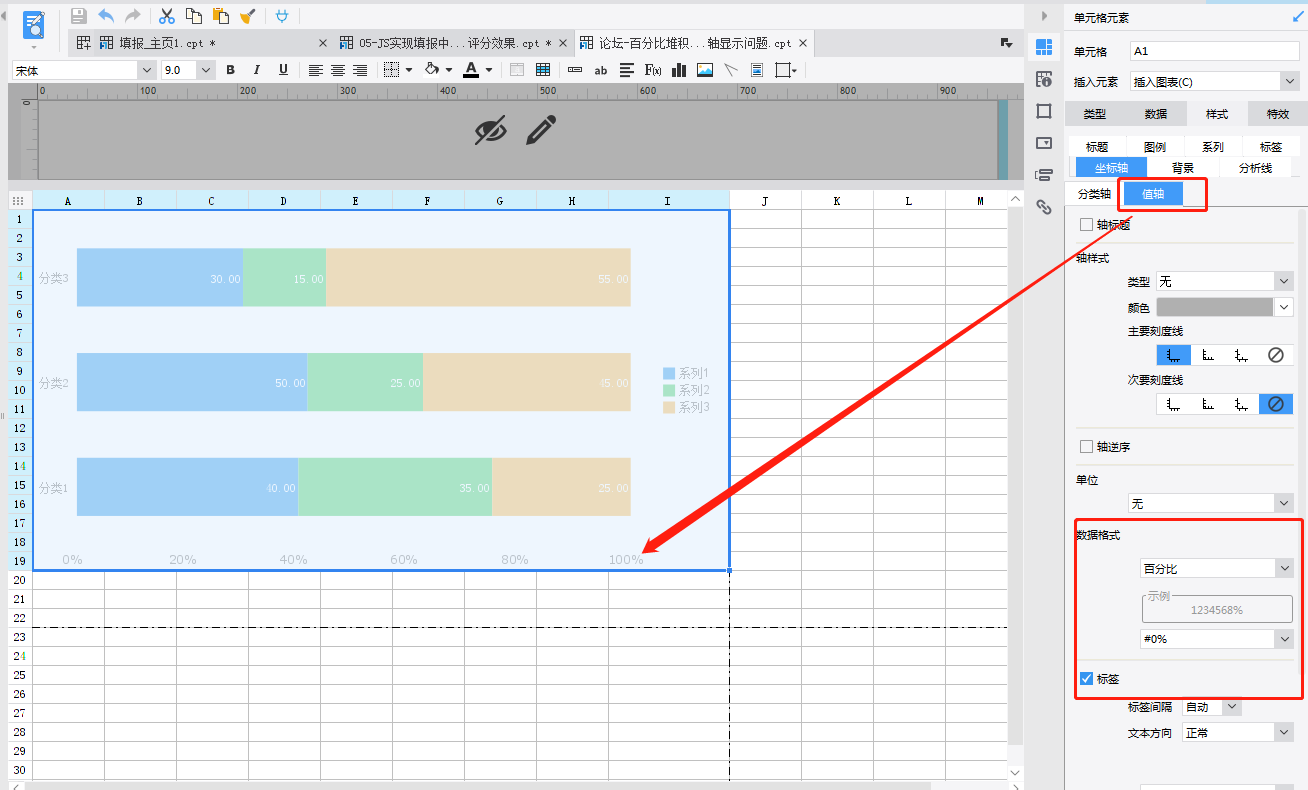Screen dimensions: 1308x790
Task: Select second tick style under 主要刻度线
Action: point(1208,355)
